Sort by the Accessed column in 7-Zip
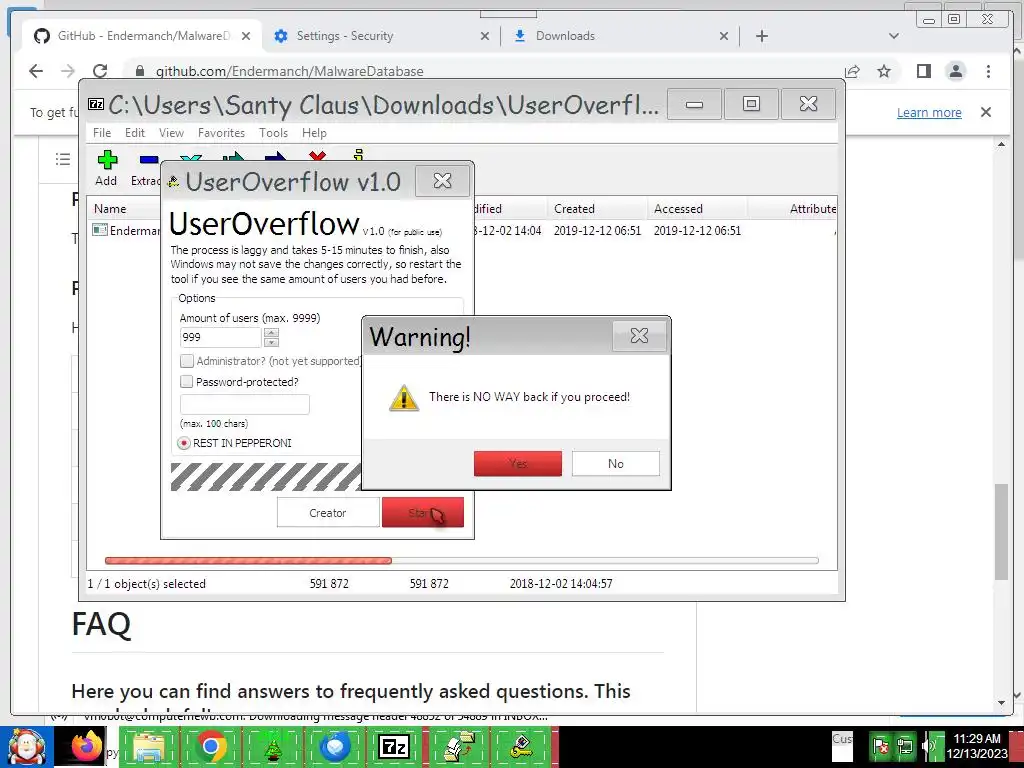This screenshot has width=1024, height=768. [x=697, y=209]
